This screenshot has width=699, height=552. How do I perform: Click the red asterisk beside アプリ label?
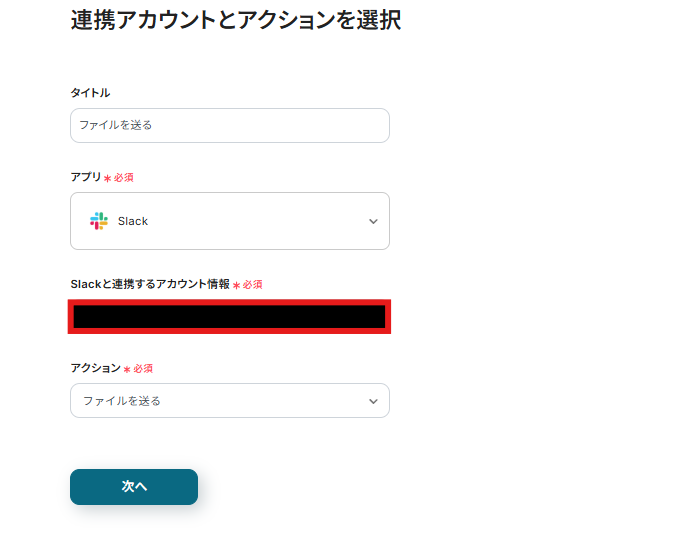click(x=108, y=178)
